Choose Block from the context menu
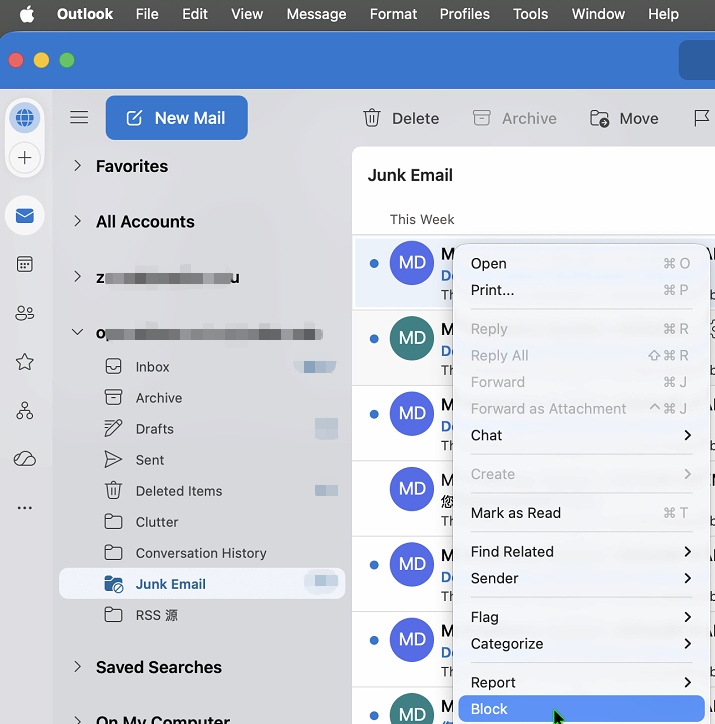The width and height of the screenshot is (715, 724). coord(580,709)
